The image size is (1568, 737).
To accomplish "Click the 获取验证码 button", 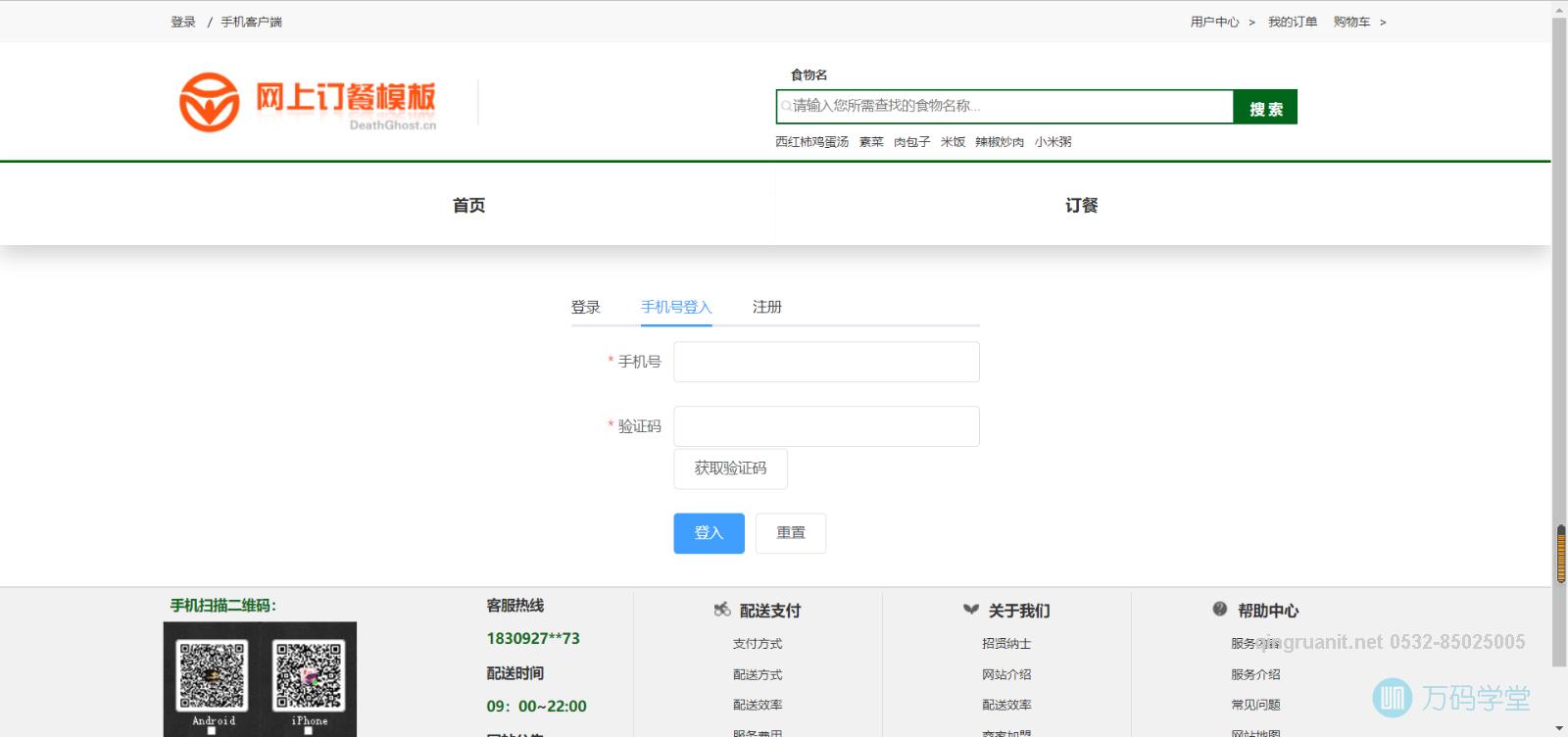I will (x=730, y=468).
